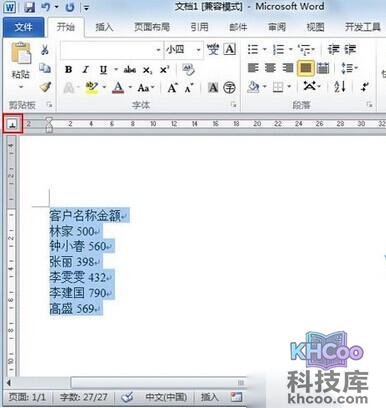The height and width of the screenshot is (408, 386).
Task: Expand shading color dropdown arrow
Action: pos(265,87)
